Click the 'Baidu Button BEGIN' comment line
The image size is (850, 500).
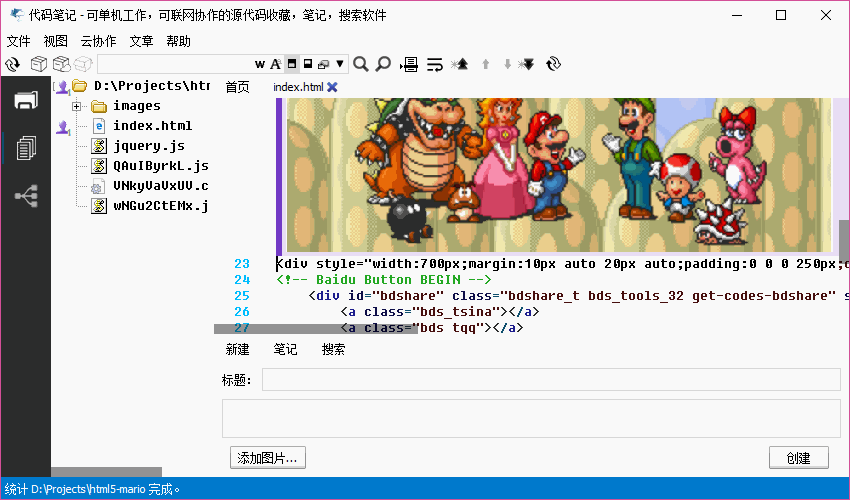[384, 280]
